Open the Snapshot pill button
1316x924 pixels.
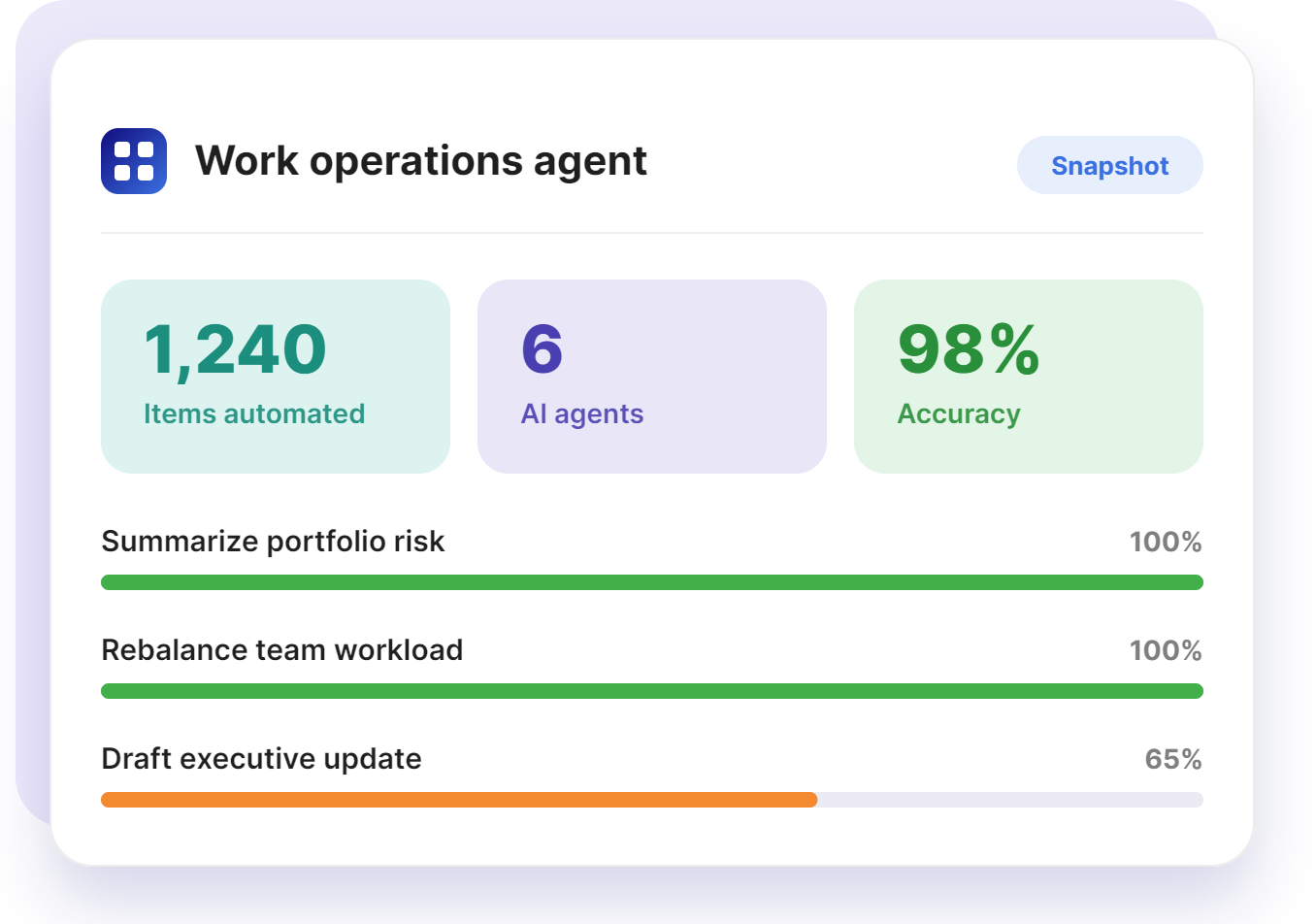pos(1109,165)
